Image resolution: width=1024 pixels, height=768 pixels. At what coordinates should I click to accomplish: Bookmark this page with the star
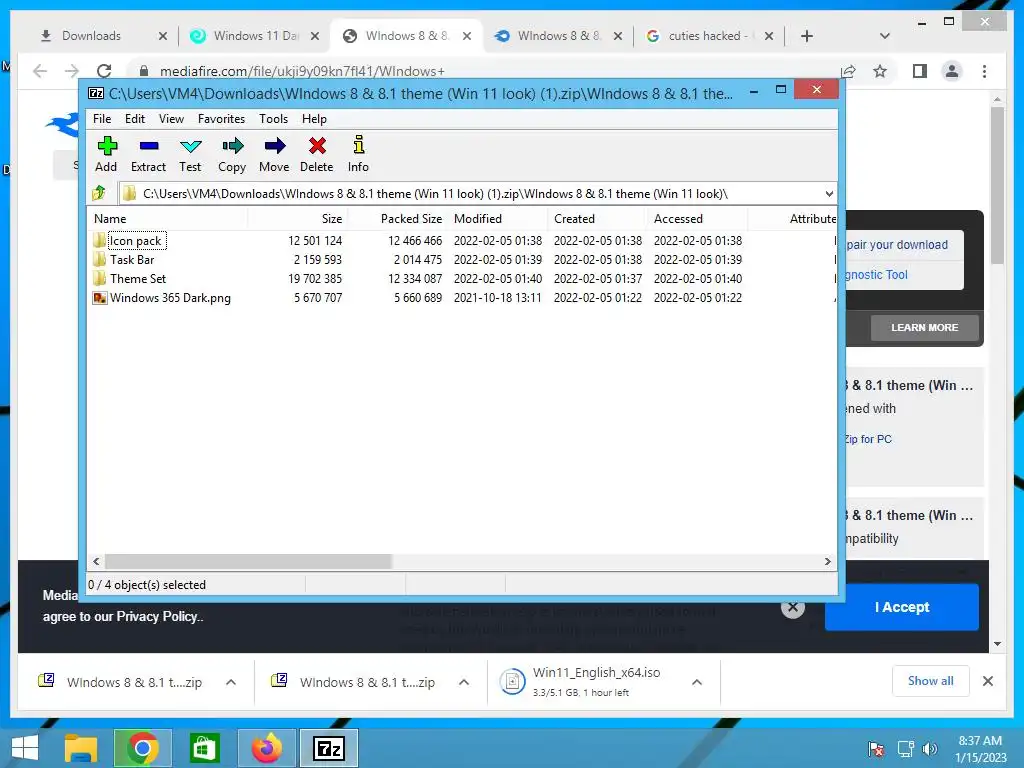pos(880,71)
